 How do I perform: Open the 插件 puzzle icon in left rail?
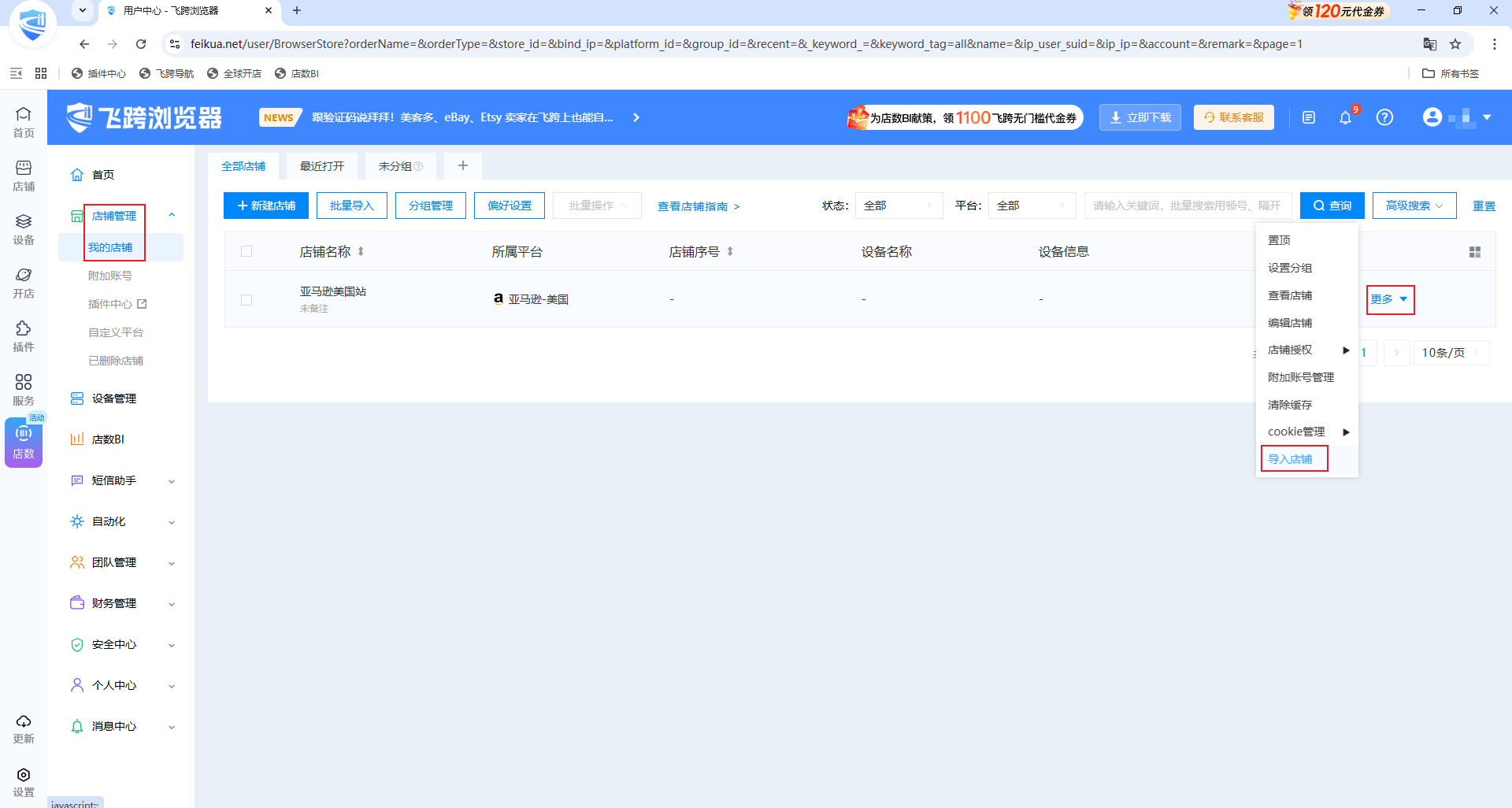pyautogui.click(x=24, y=336)
